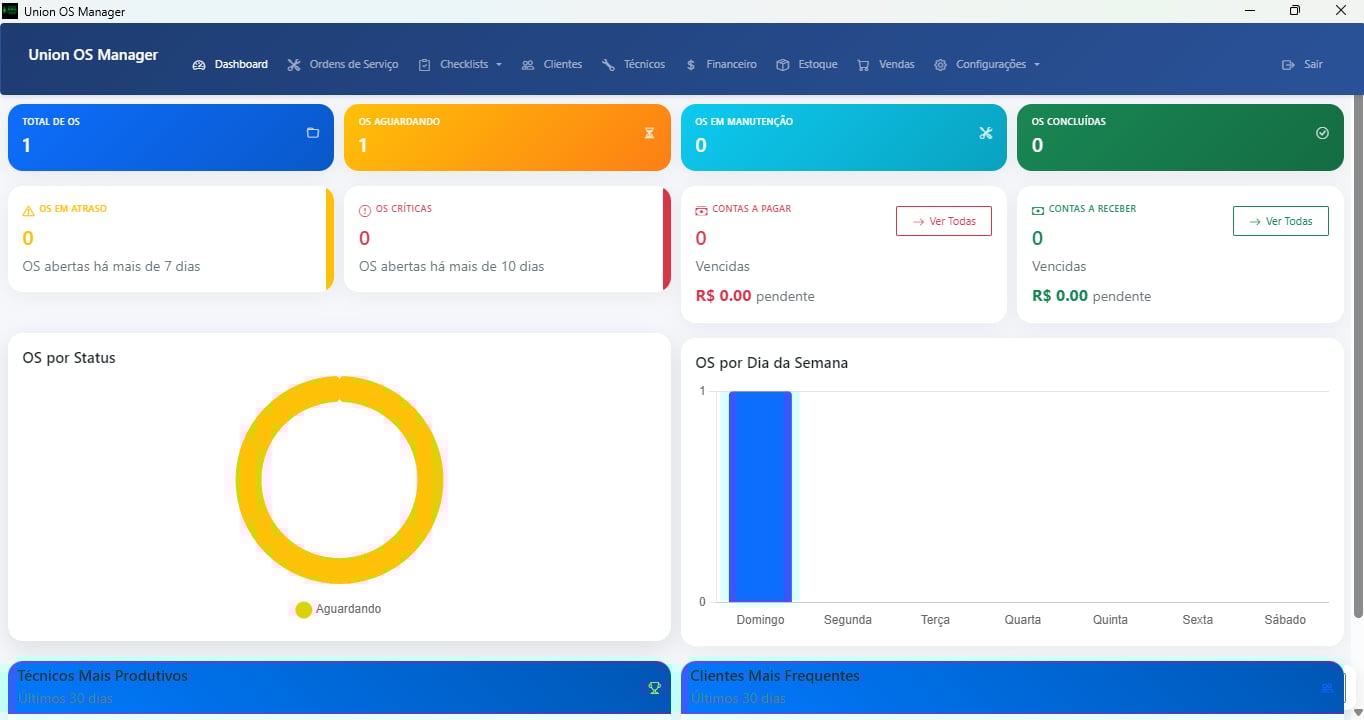Go to the Clientes section
This screenshot has width=1364, height=720.
coord(552,65)
